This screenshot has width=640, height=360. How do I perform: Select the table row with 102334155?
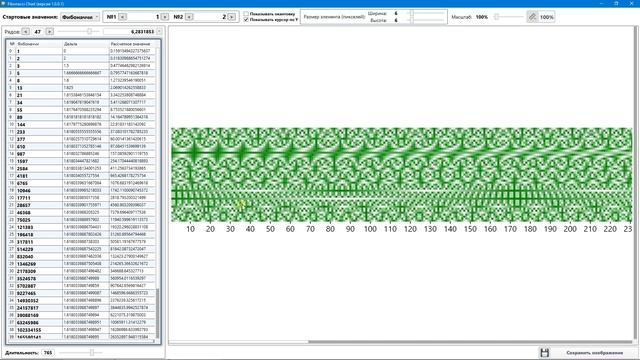pos(82,330)
